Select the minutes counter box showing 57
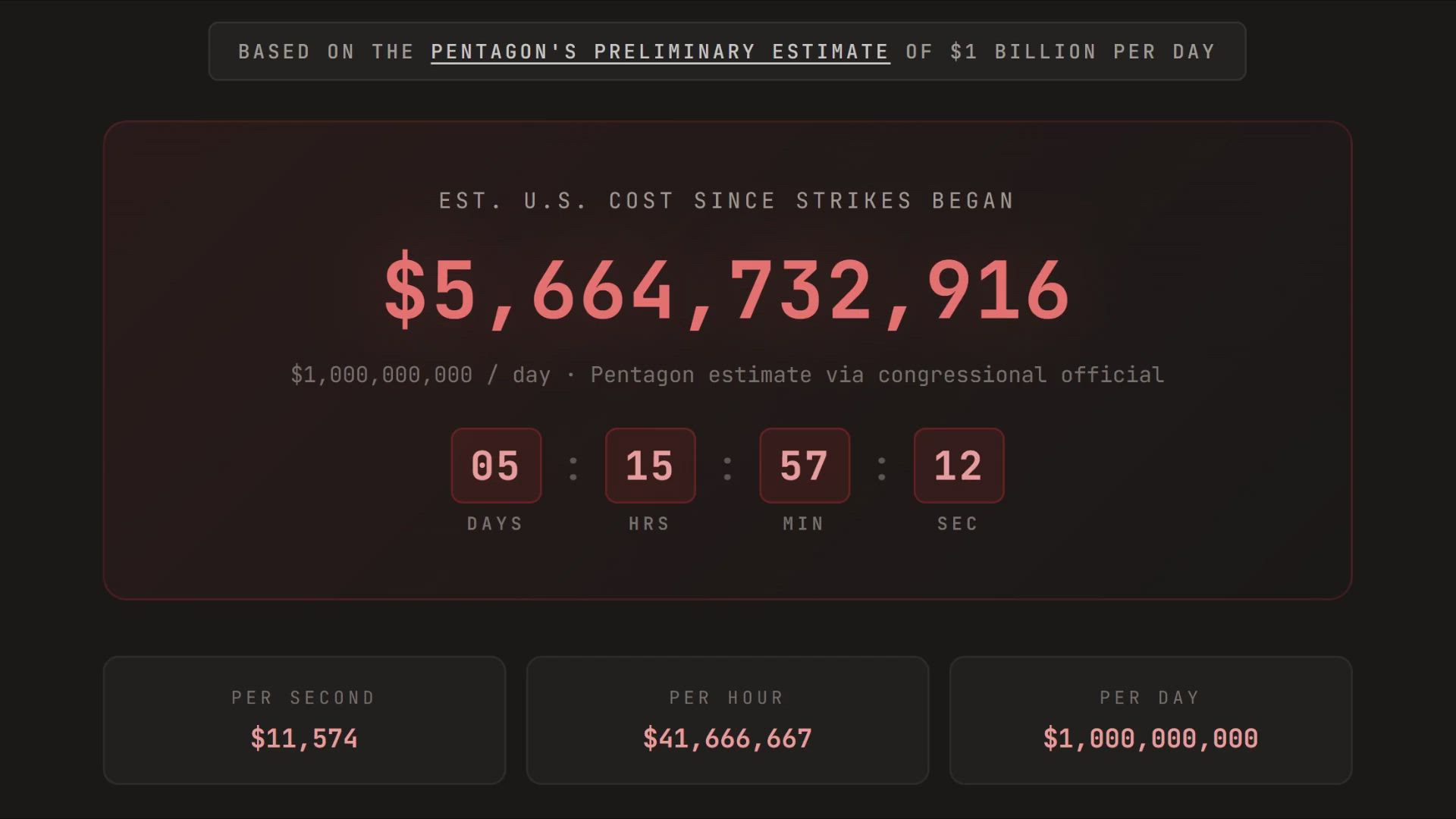Viewport: 1456px width, 819px height. pos(805,465)
